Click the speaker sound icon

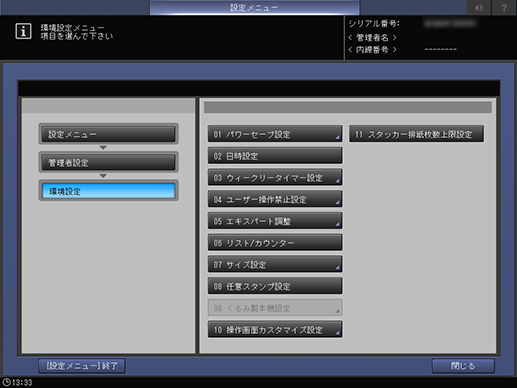pyautogui.click(x=479, y=8)
